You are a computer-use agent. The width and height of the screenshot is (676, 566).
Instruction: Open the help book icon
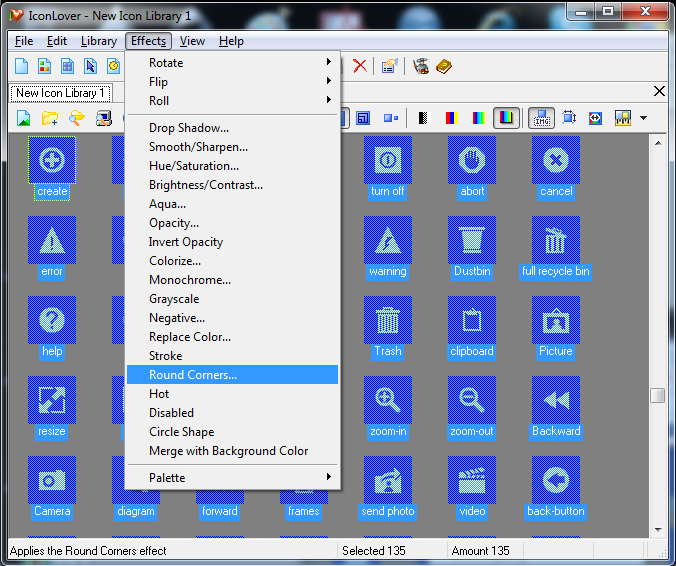444,66
